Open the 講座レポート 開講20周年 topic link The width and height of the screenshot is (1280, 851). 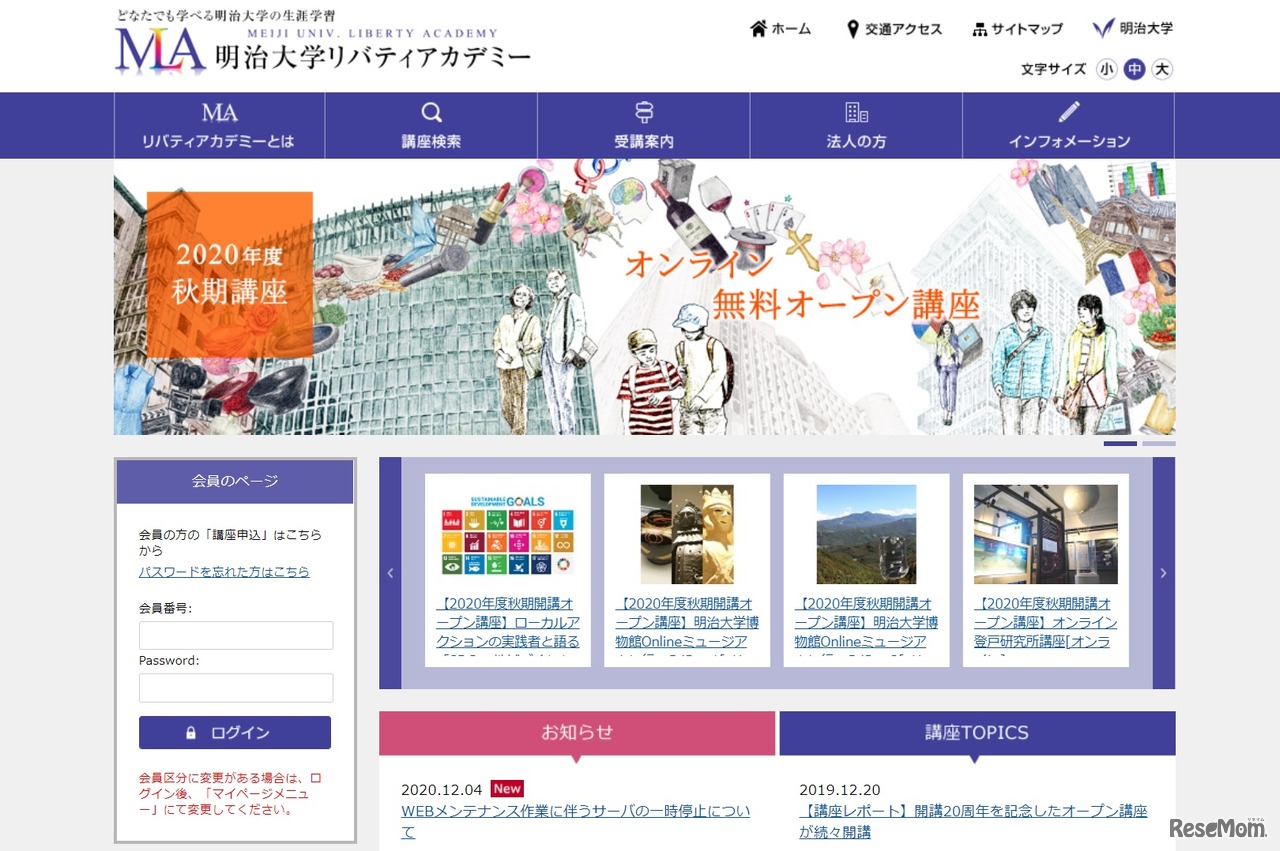click(x=973, y=821)
